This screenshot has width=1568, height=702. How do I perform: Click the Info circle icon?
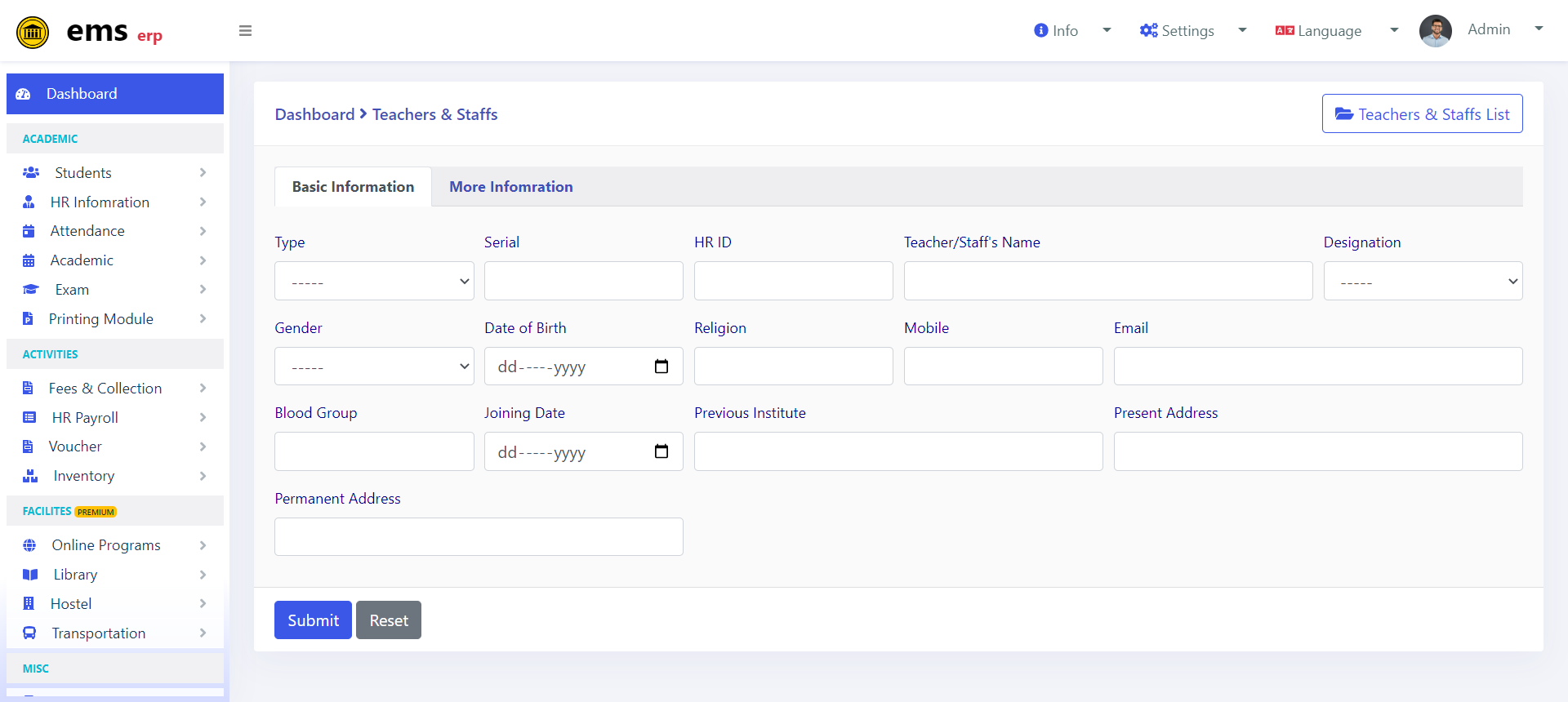coord(1040,30)
